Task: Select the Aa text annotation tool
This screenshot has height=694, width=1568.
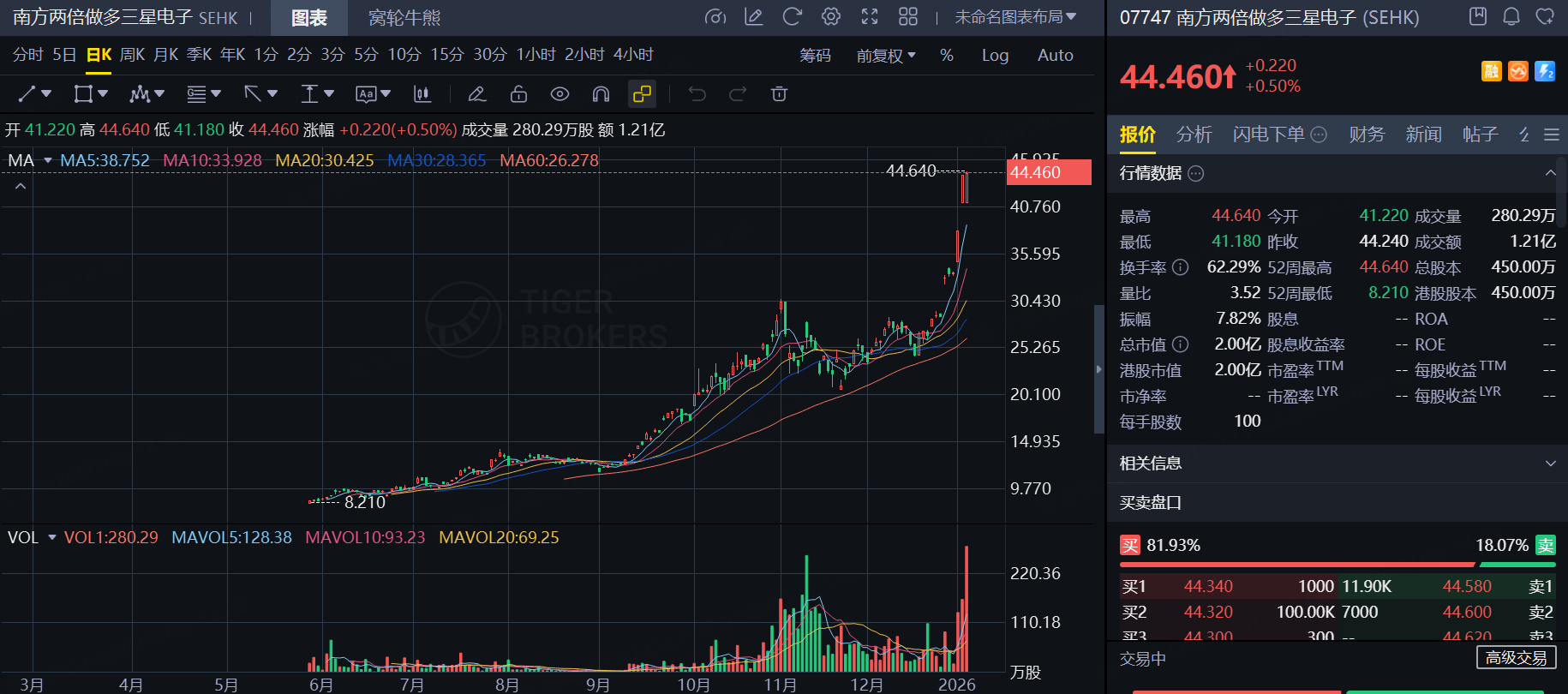Action: [366, 93]
